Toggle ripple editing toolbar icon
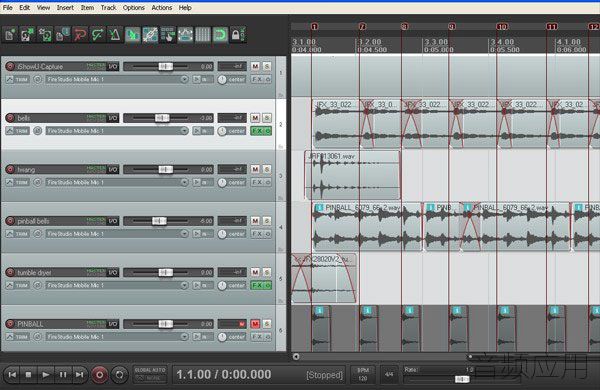The image size is (600, 390). [168, 35]
